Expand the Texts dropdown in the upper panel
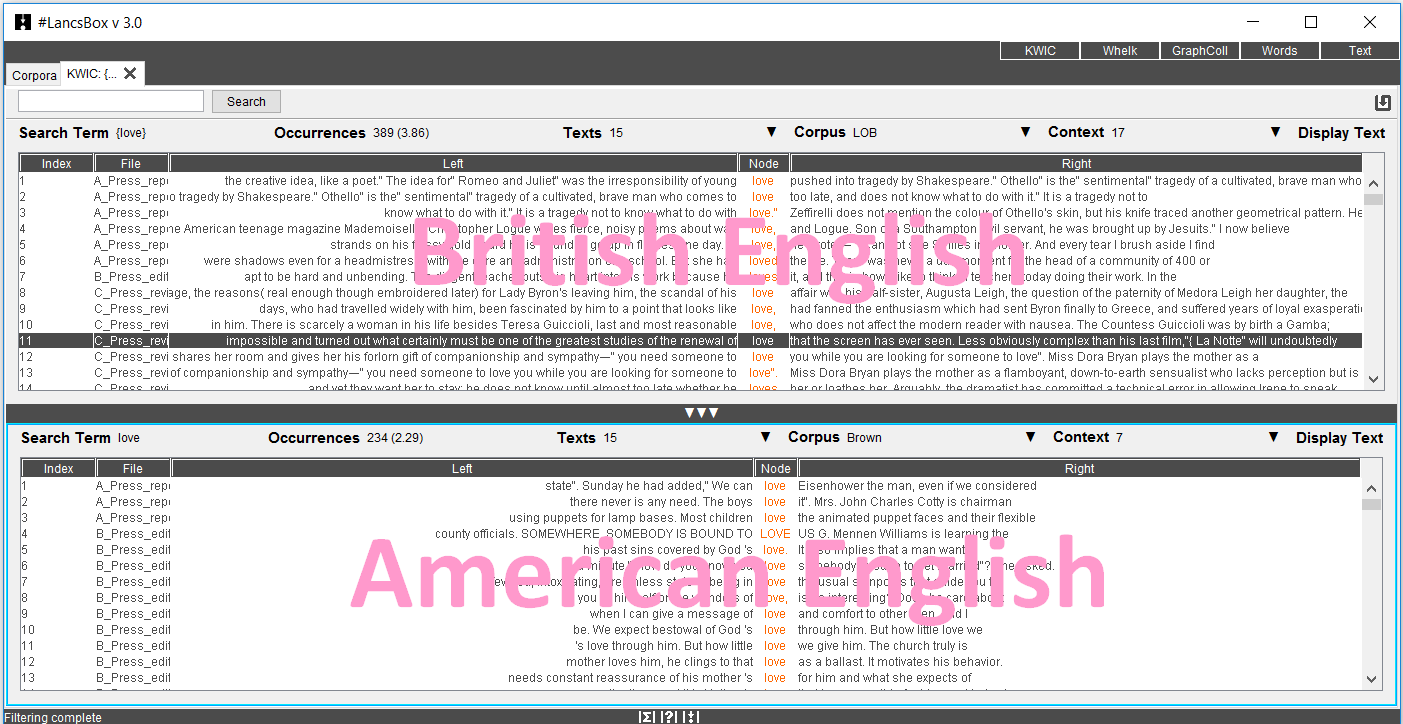This screenshot has height=724, width=1403. (771, 133)
